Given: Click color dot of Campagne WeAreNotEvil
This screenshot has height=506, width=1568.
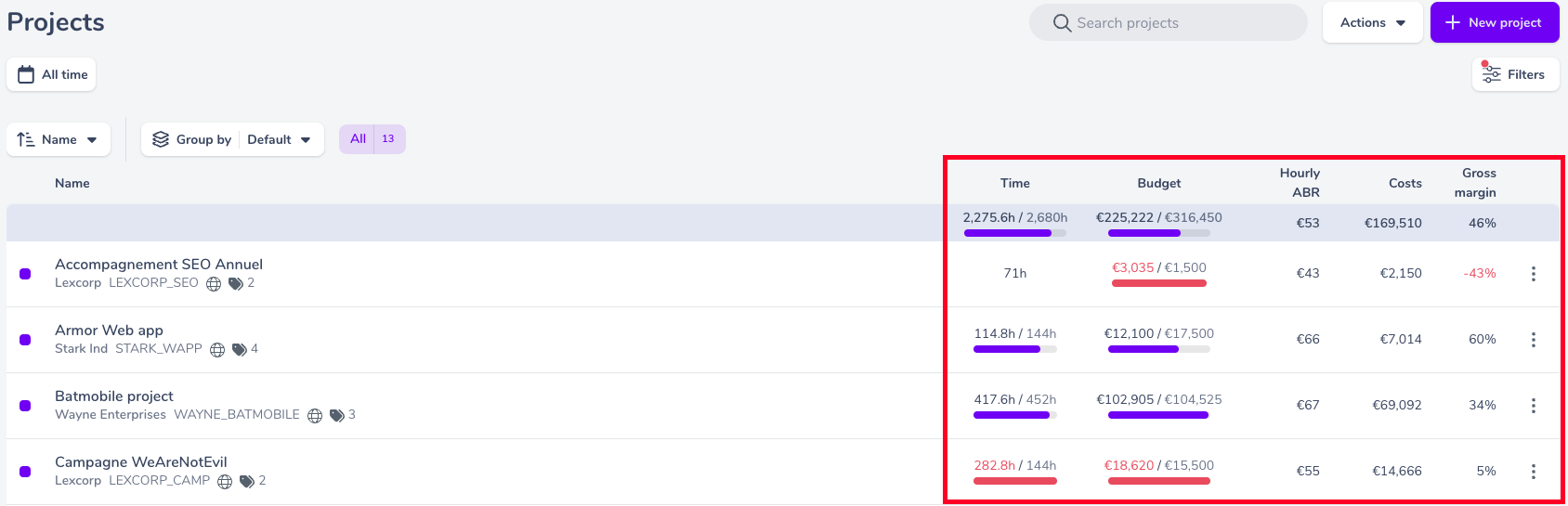Looking at the screenshot, I should coord(25,472).
